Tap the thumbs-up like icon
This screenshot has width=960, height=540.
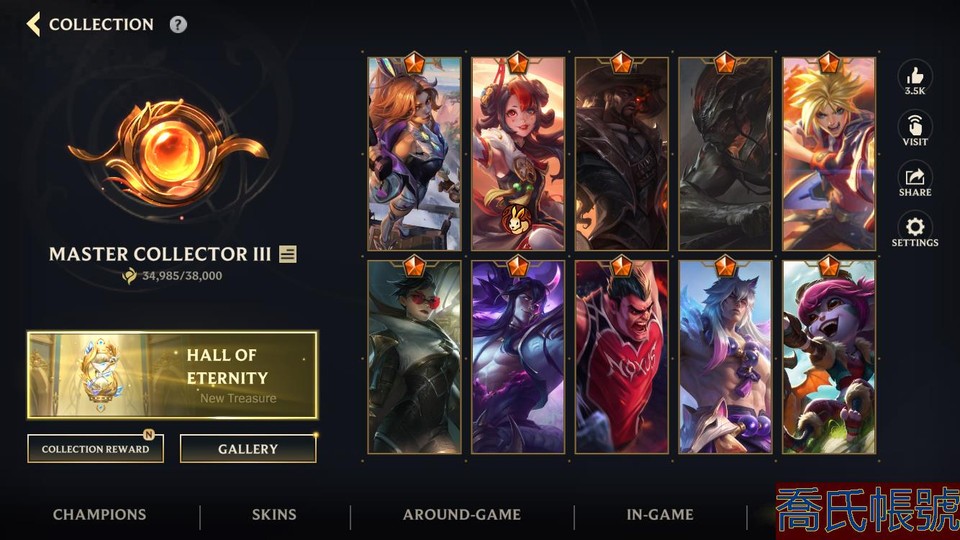click(915, 78)
